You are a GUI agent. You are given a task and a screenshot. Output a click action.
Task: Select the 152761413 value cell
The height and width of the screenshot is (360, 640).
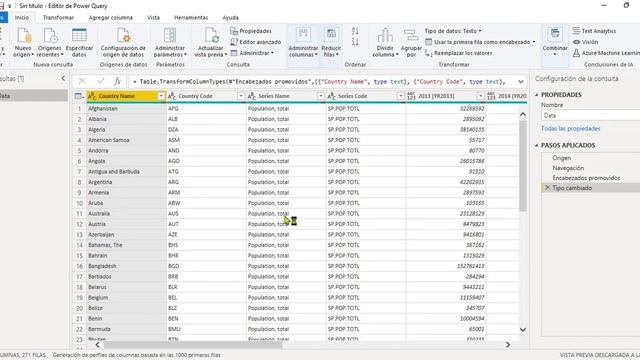pyautogui.click(x=446, y=266)
